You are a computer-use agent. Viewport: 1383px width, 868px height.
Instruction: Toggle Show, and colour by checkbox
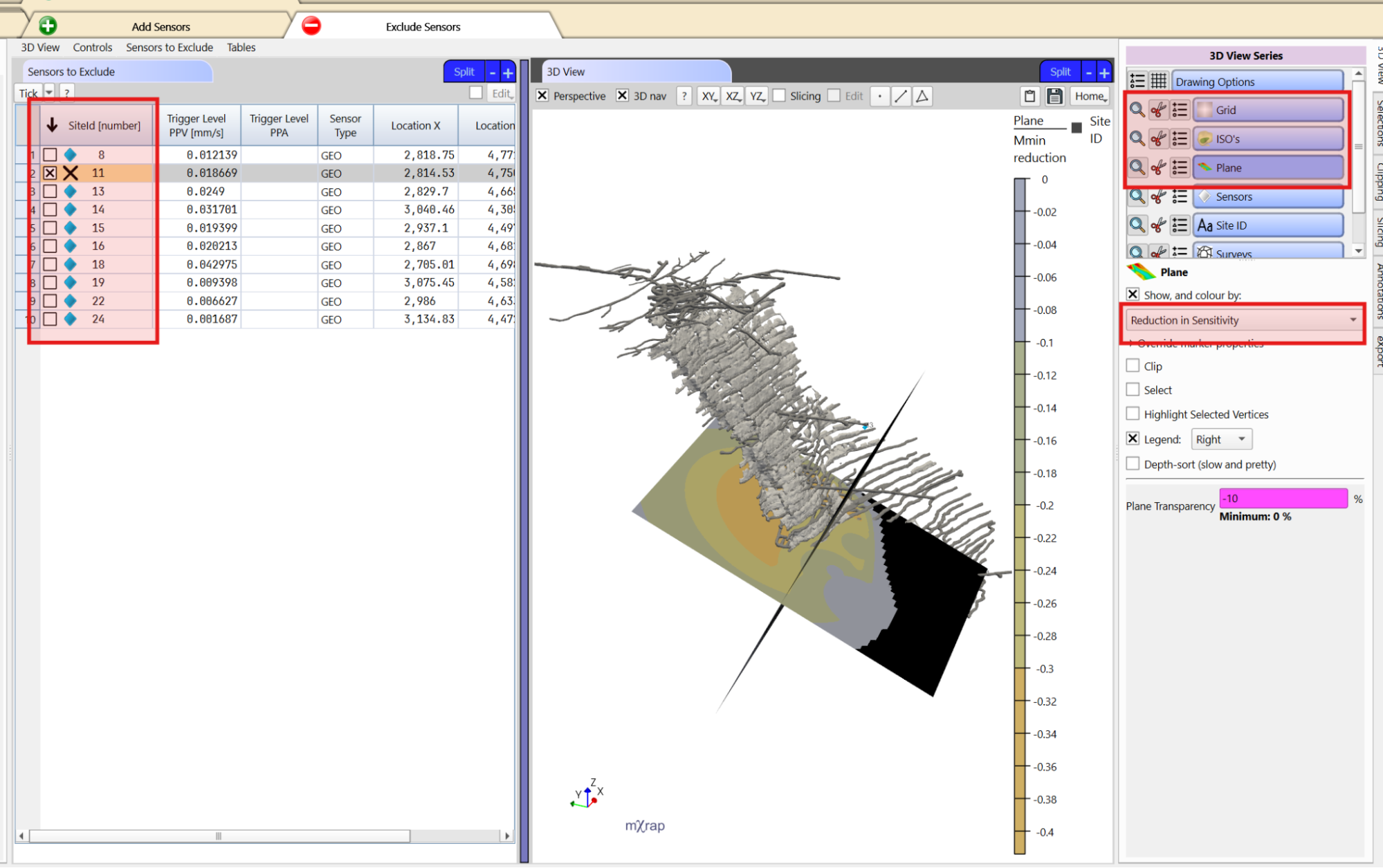(x=1133, y=295)
